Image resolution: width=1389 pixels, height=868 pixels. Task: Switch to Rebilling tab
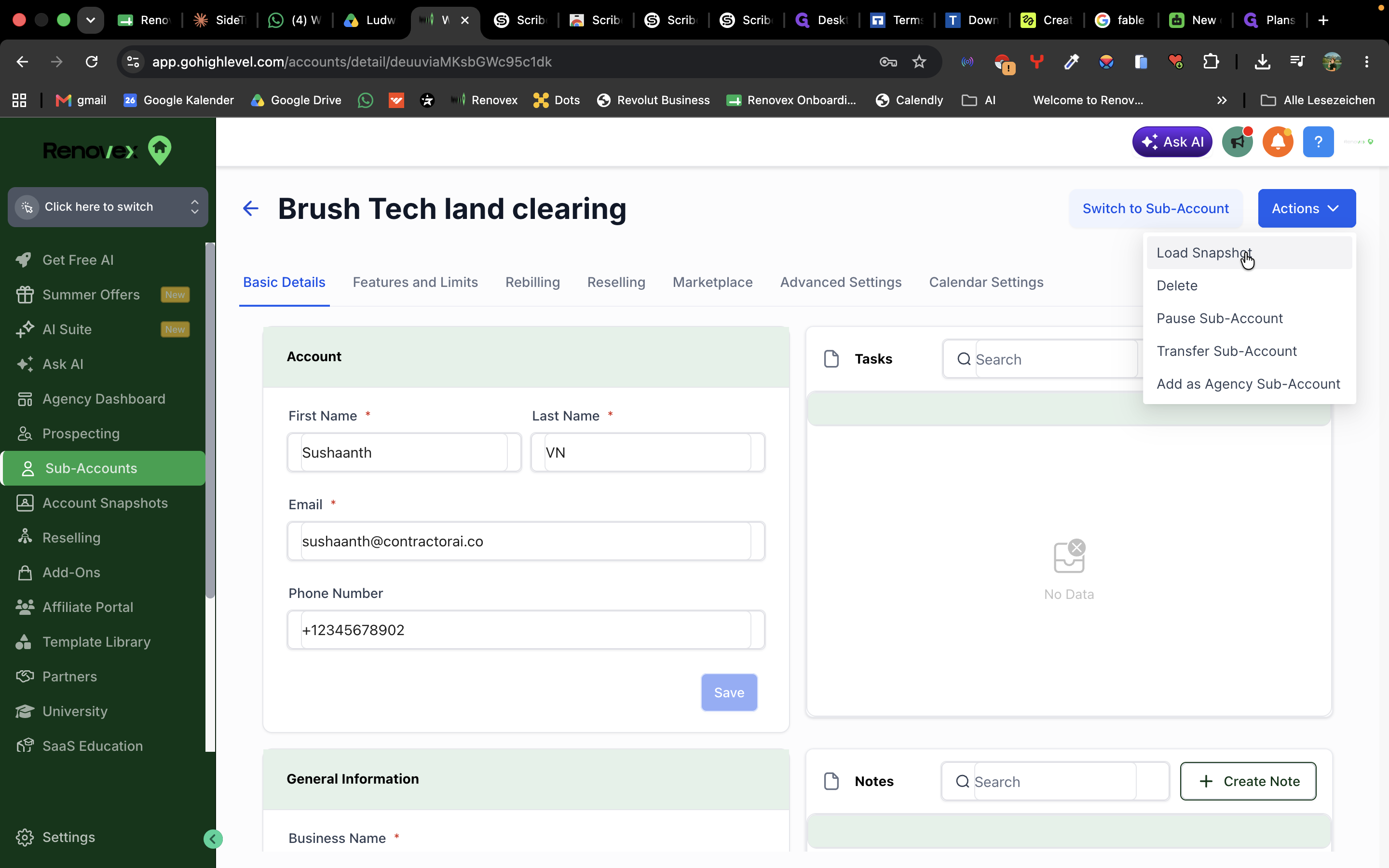point(532,282)
